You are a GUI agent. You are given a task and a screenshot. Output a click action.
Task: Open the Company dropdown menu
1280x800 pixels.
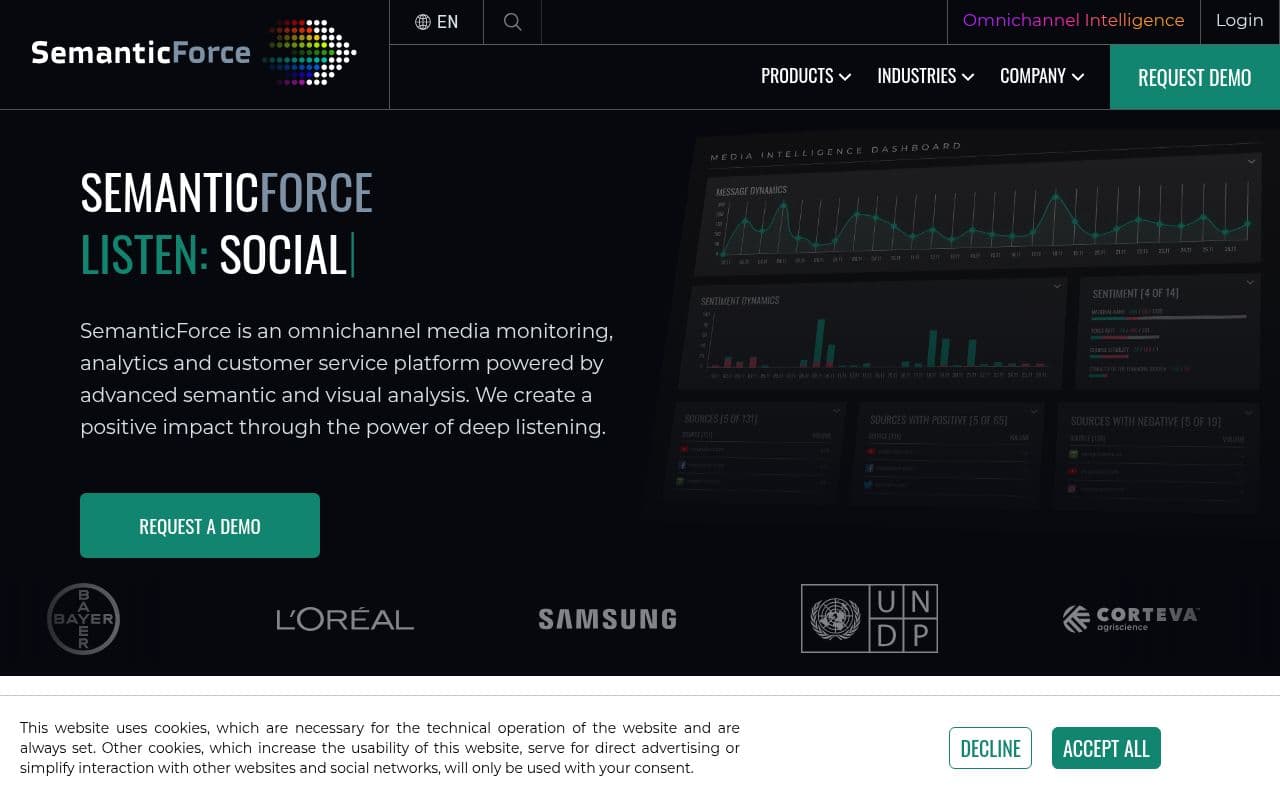[1041, 76]
